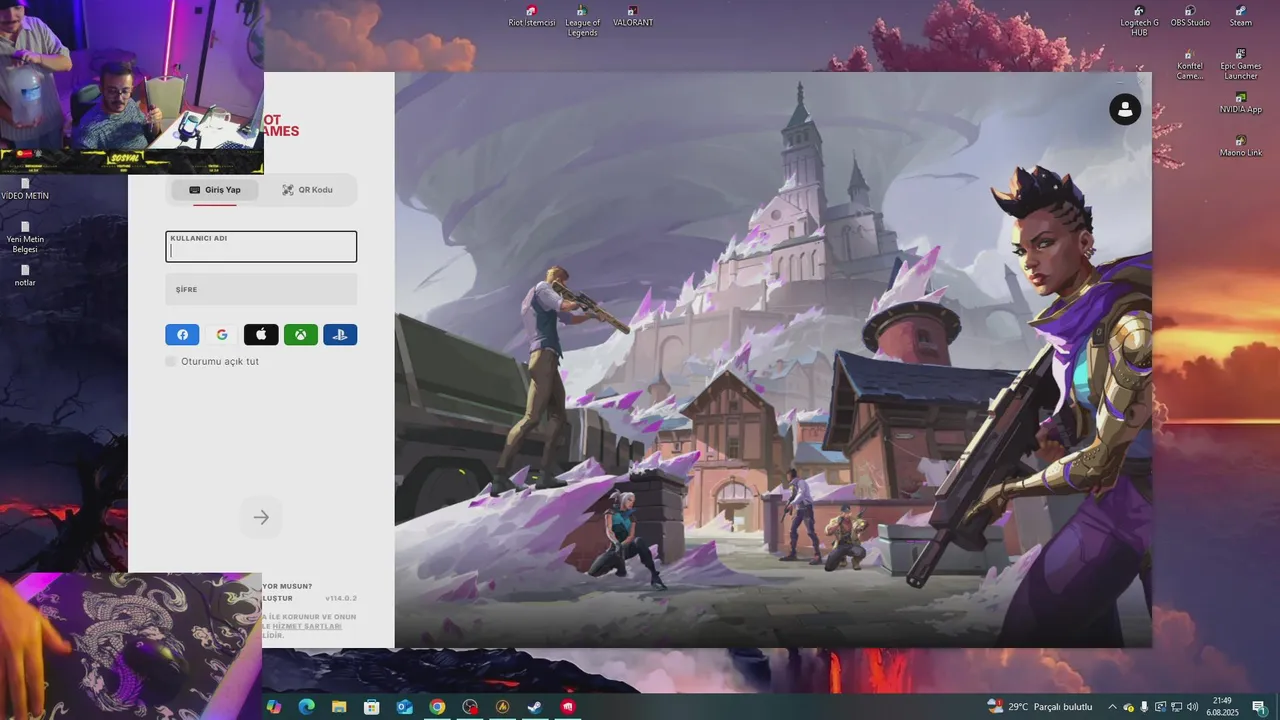Open the 29°C Parçalı bulutlu weather widget

pos(1039,707)
